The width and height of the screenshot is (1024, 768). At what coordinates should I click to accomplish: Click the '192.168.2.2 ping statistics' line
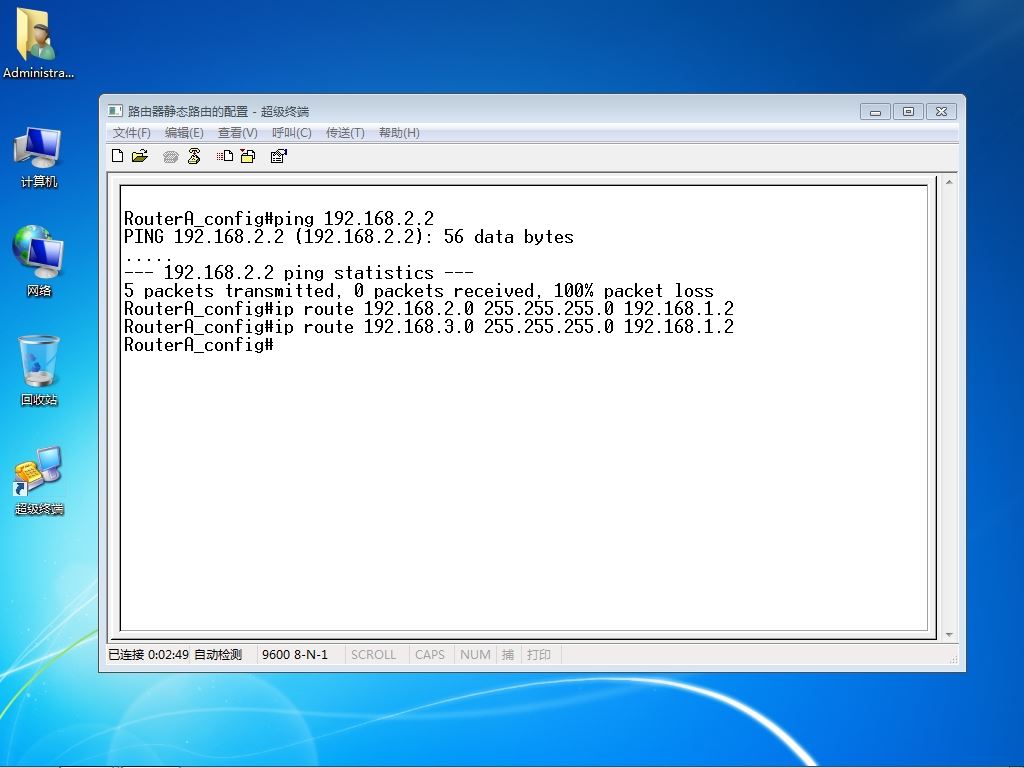299,272
